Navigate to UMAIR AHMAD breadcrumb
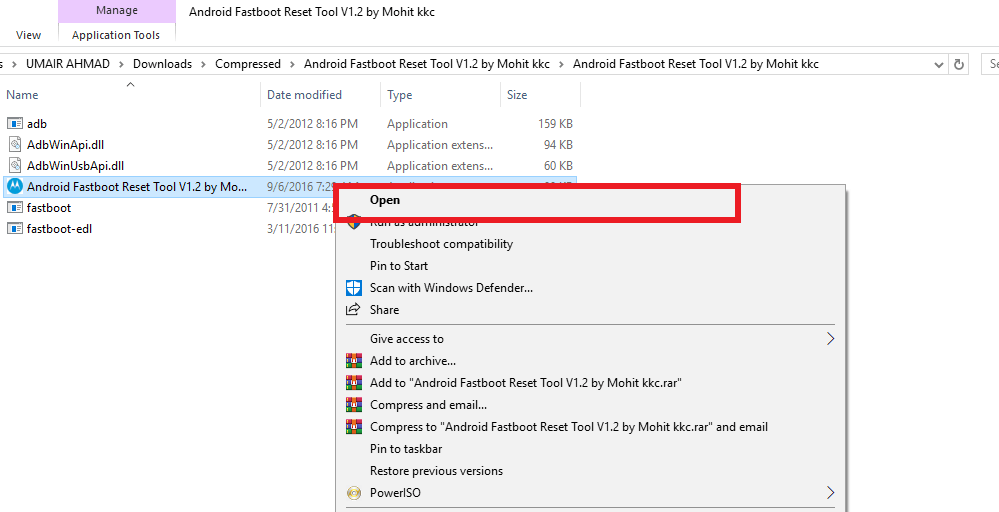Screen dimensions: 999x512 [68, 64]
